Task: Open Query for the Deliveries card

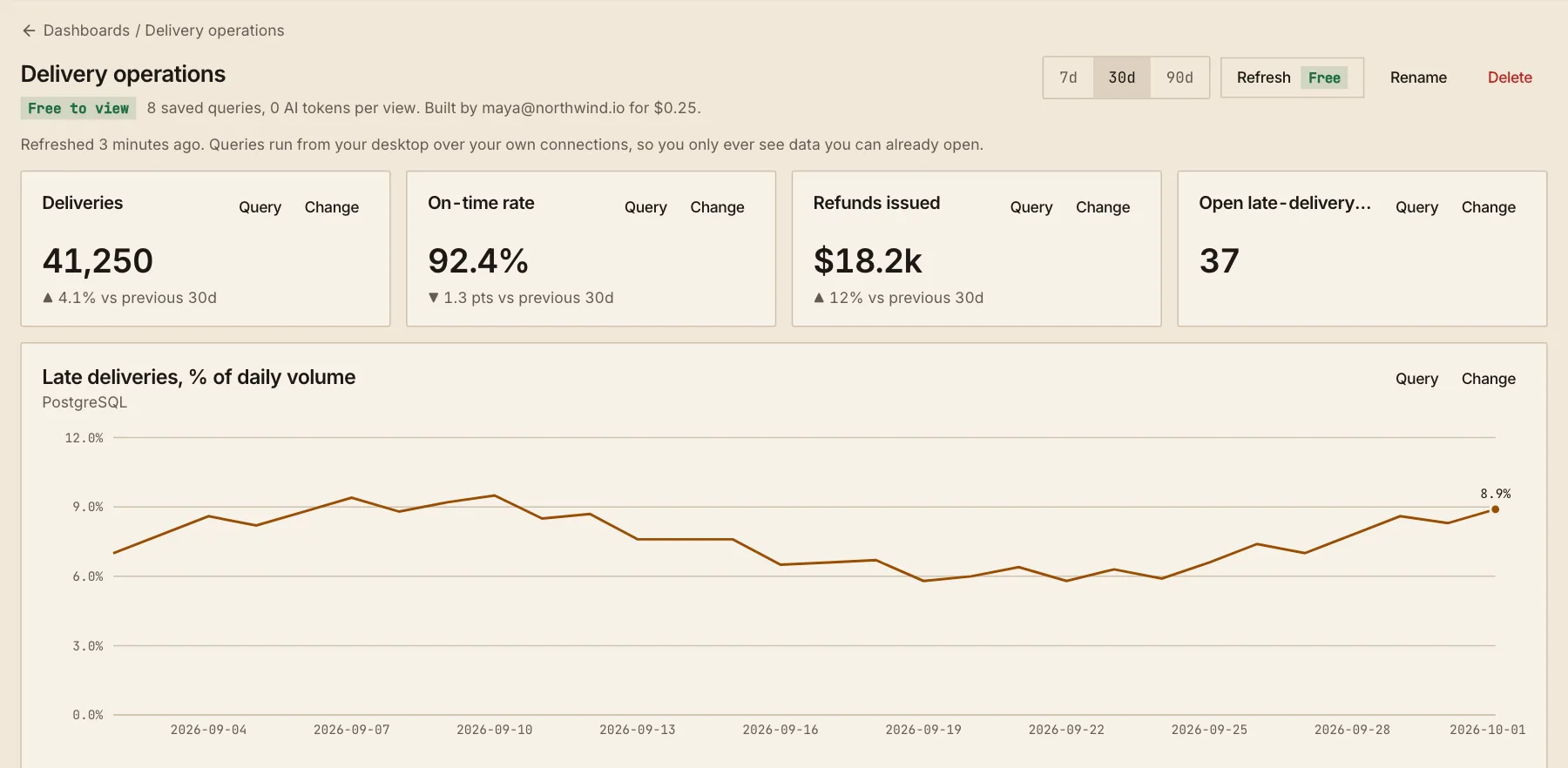Action: 260,207
